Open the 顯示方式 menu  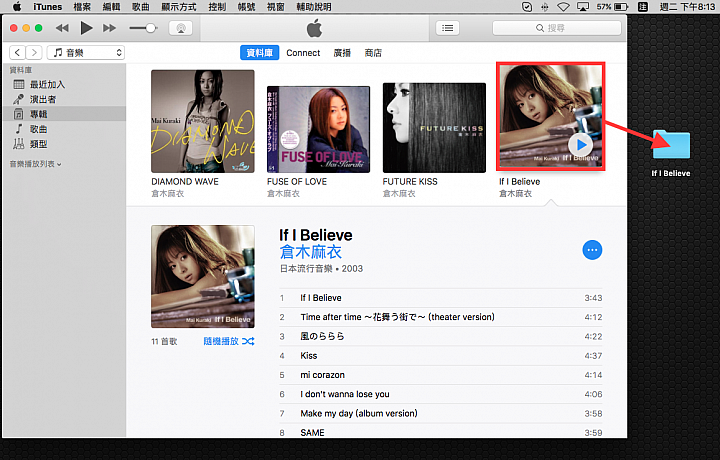pos(179,7)
